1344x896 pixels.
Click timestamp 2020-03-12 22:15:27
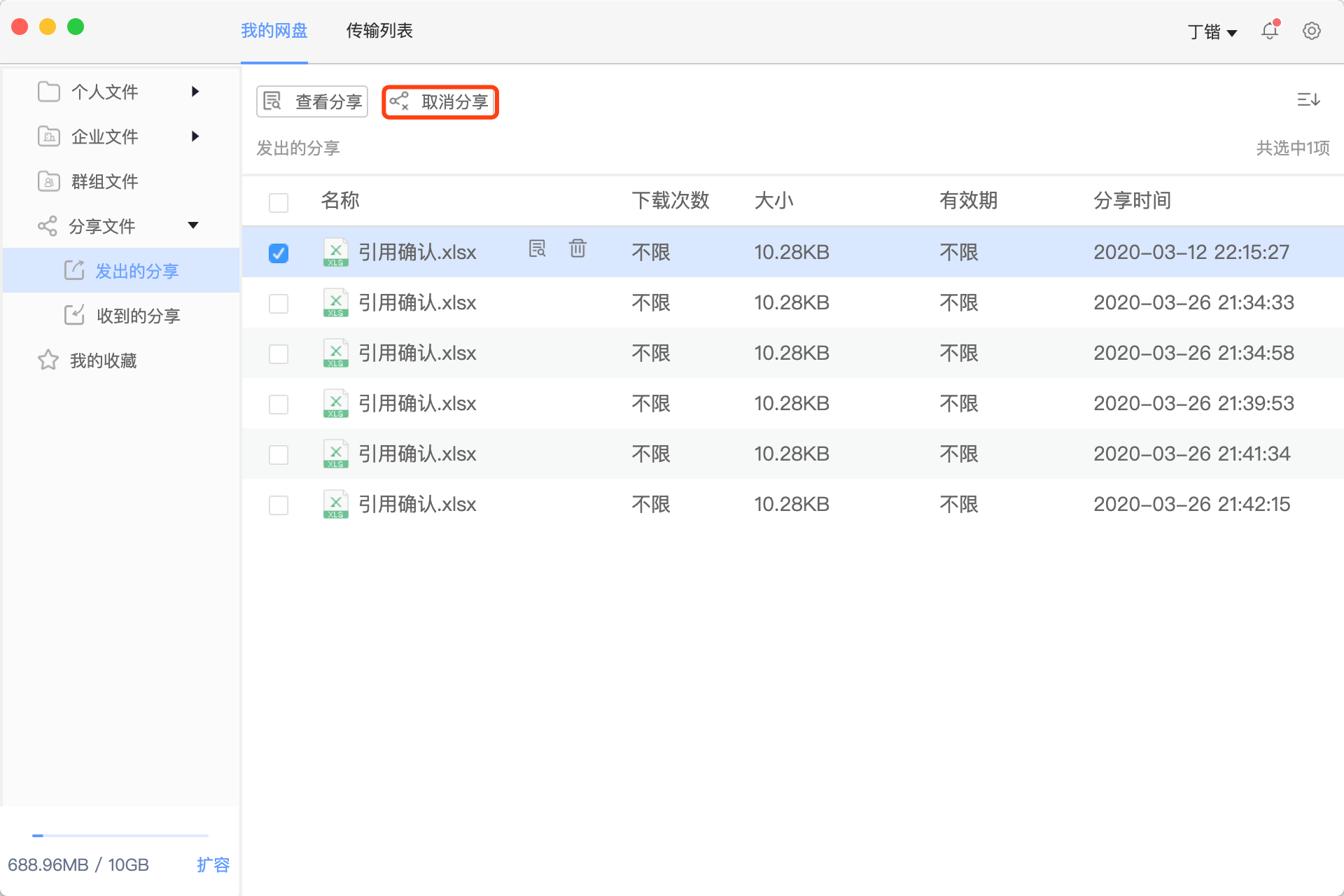(x=1191, y=252)
